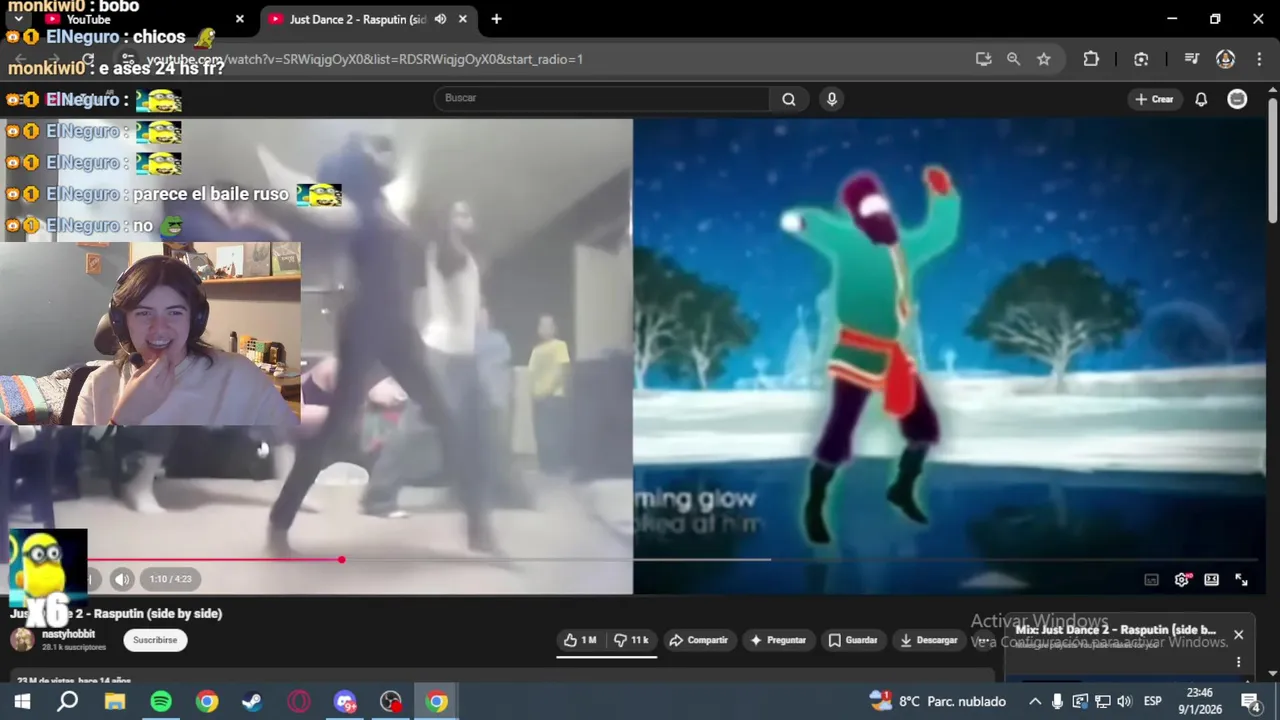
Task: Click the screenshot extension camera icon
Action: point(1141,59)
